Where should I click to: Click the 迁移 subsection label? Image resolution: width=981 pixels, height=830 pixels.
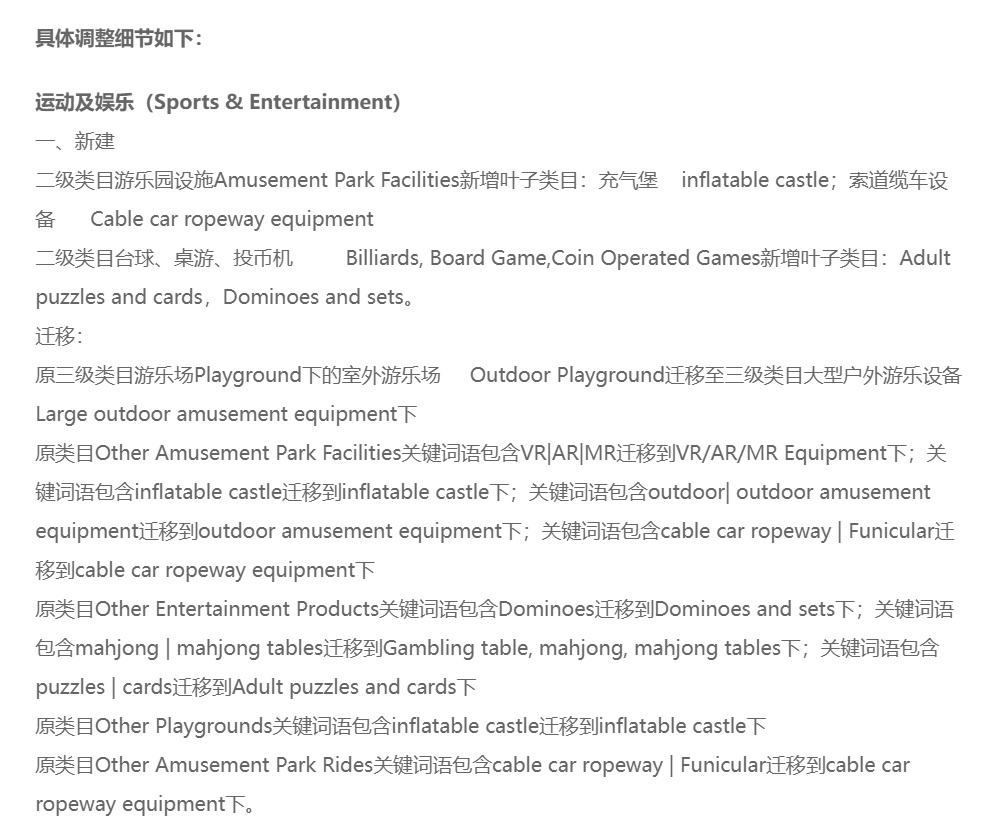[x=59, y=336]
